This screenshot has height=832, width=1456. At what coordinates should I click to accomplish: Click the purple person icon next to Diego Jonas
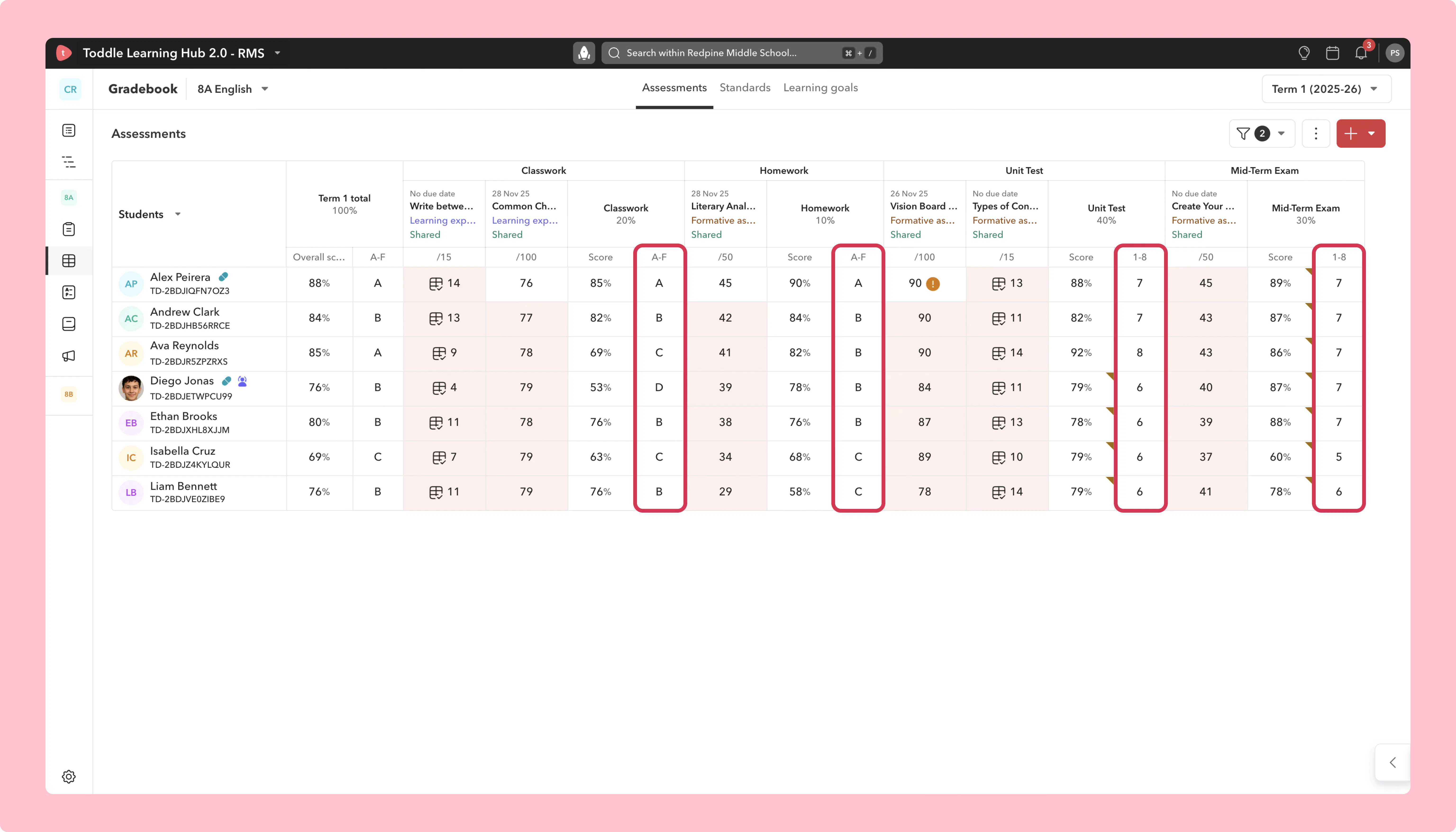tap(242, 381)
